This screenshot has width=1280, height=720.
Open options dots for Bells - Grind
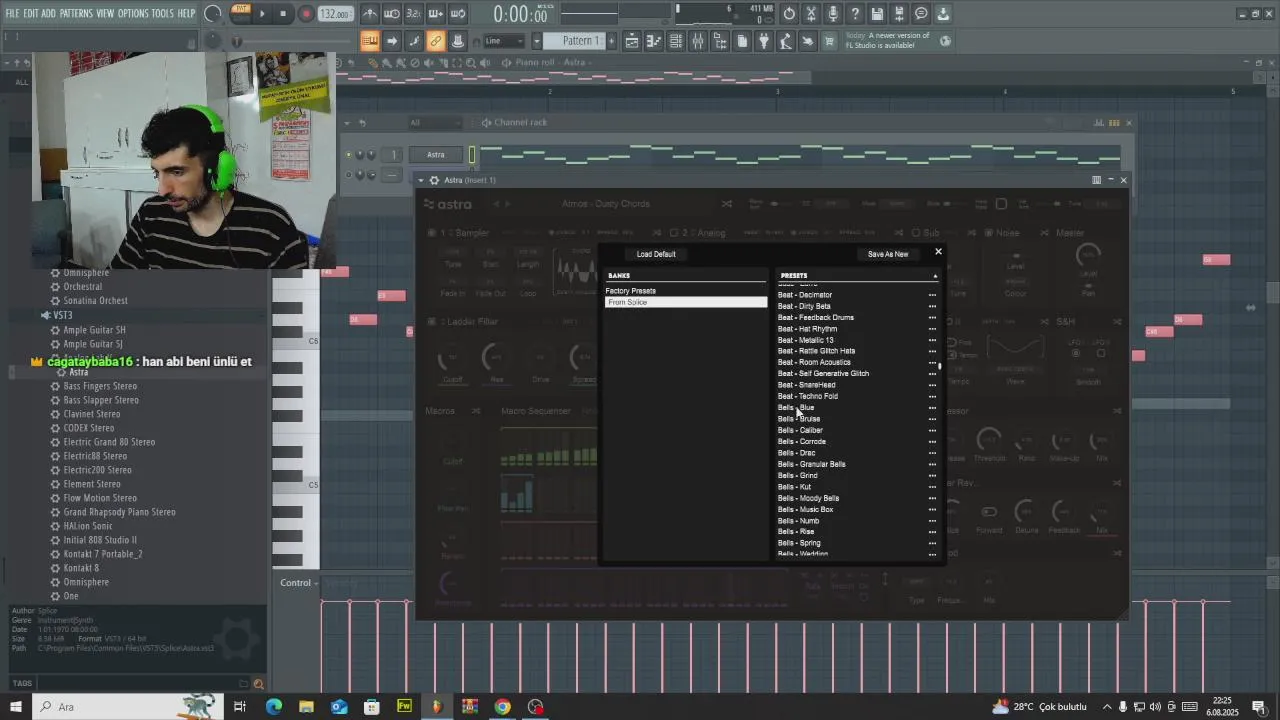click(x=932, y=476)
